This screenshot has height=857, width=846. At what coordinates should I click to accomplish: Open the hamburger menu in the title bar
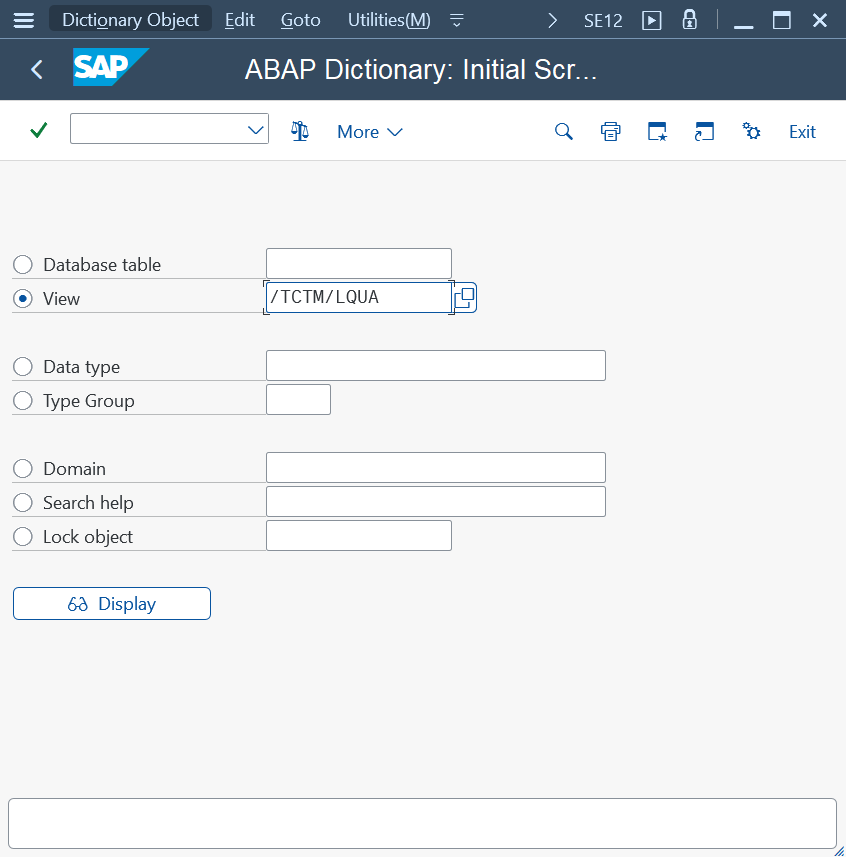pyautogui.click(x=23, y=20)
